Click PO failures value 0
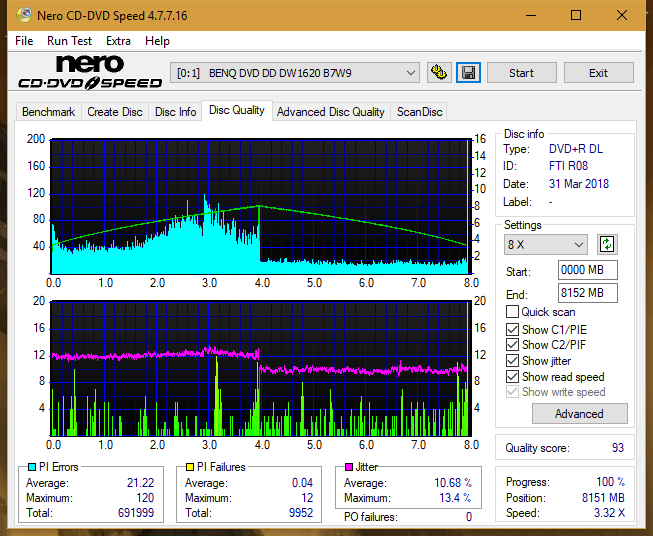This screenshot has width=653, height=536. click(469, 517)
